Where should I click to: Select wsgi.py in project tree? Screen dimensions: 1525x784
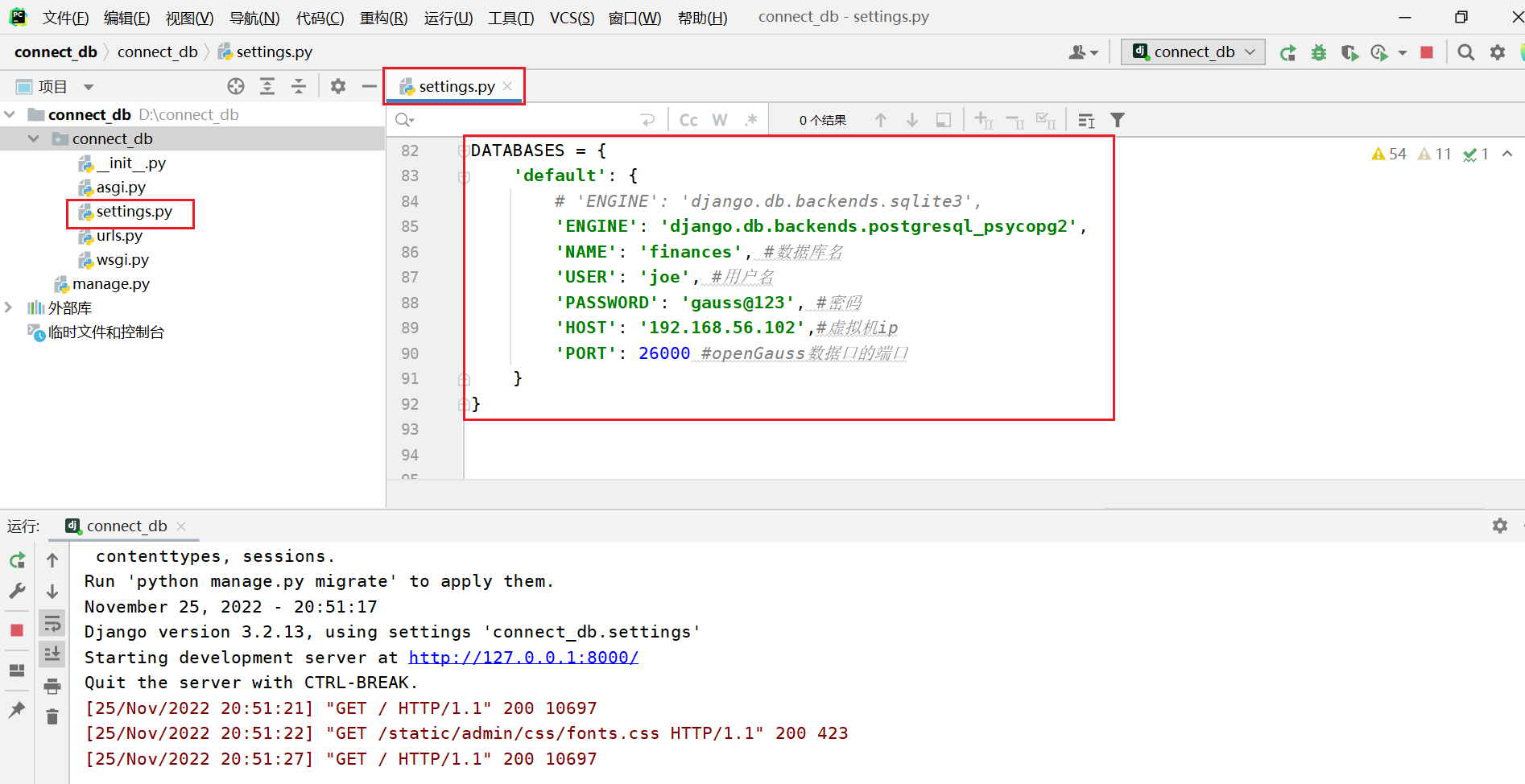[x=114, y=259]
